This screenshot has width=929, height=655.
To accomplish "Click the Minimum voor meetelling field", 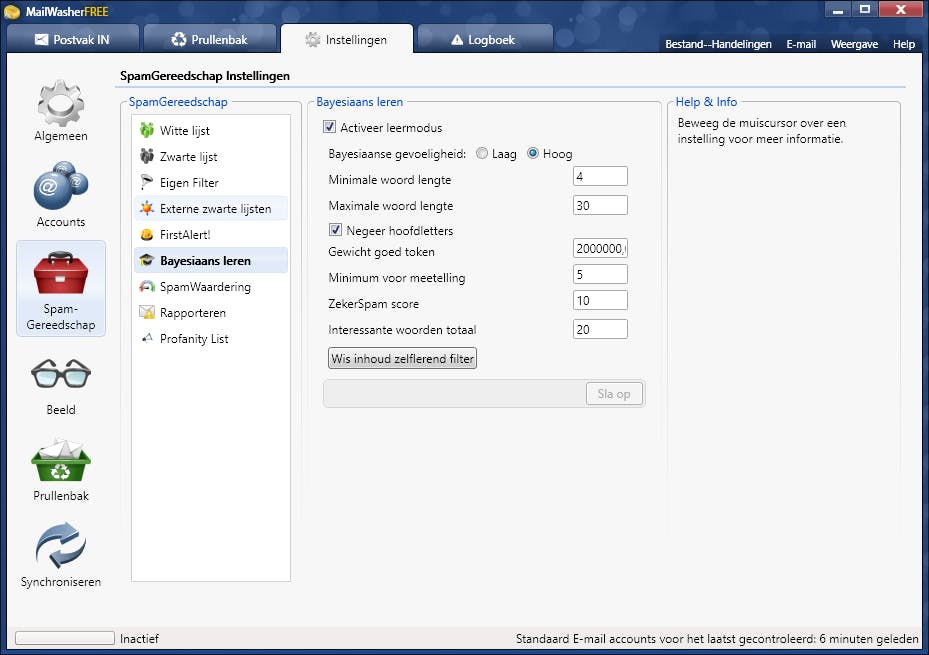I will (x=600, y=275).
